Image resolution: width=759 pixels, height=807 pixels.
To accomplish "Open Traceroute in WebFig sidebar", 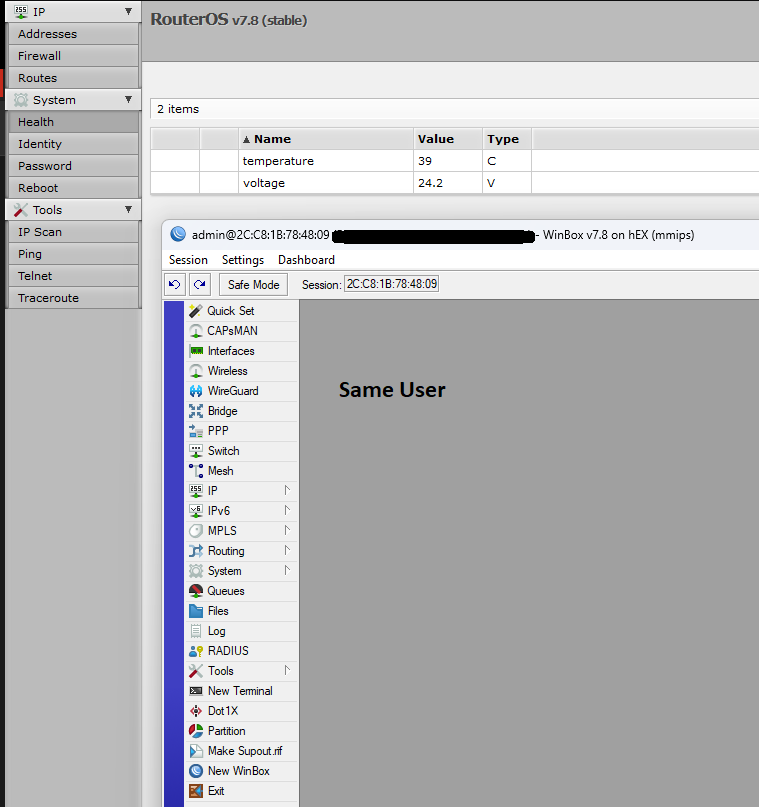I will [x=74, y=299].
